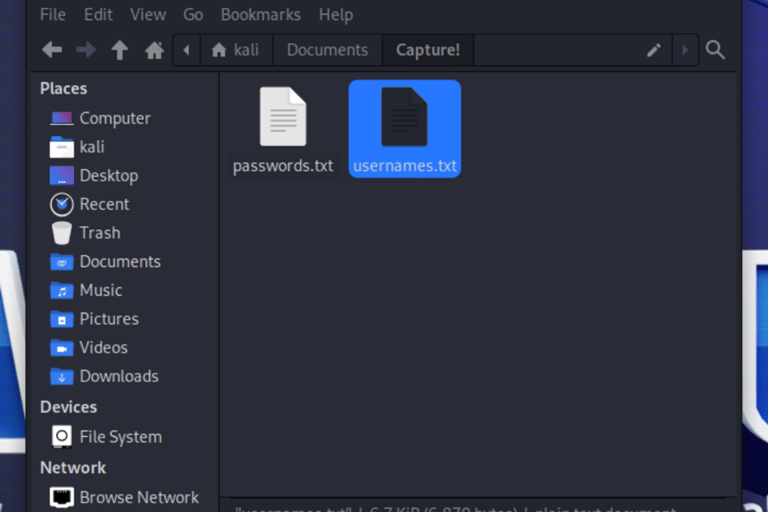Viewport: 768px width, 512px height.
Task: Click the Downloads folder icon in sidebar
Action: pyautogui.click(x=62, y=376)
